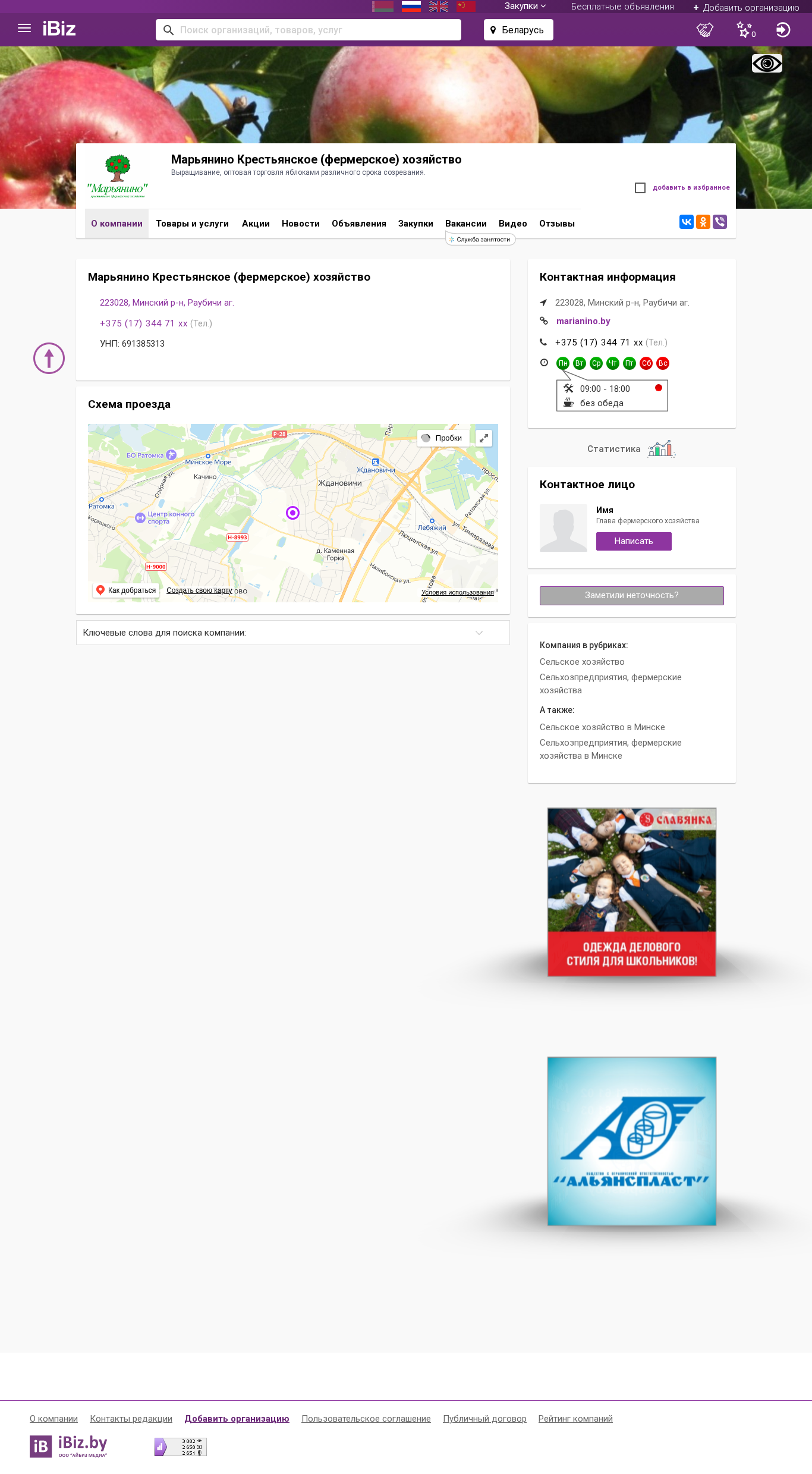Expand the map to fullscreen
This screenshot has width=812, height=1474.
(484, 438)
